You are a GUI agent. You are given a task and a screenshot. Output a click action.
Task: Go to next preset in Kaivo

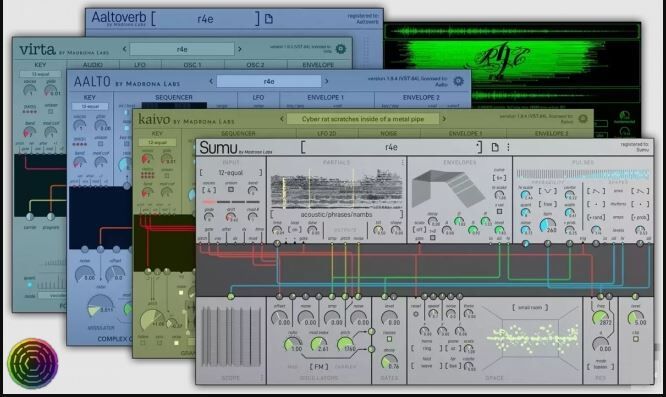click(444, 119)
